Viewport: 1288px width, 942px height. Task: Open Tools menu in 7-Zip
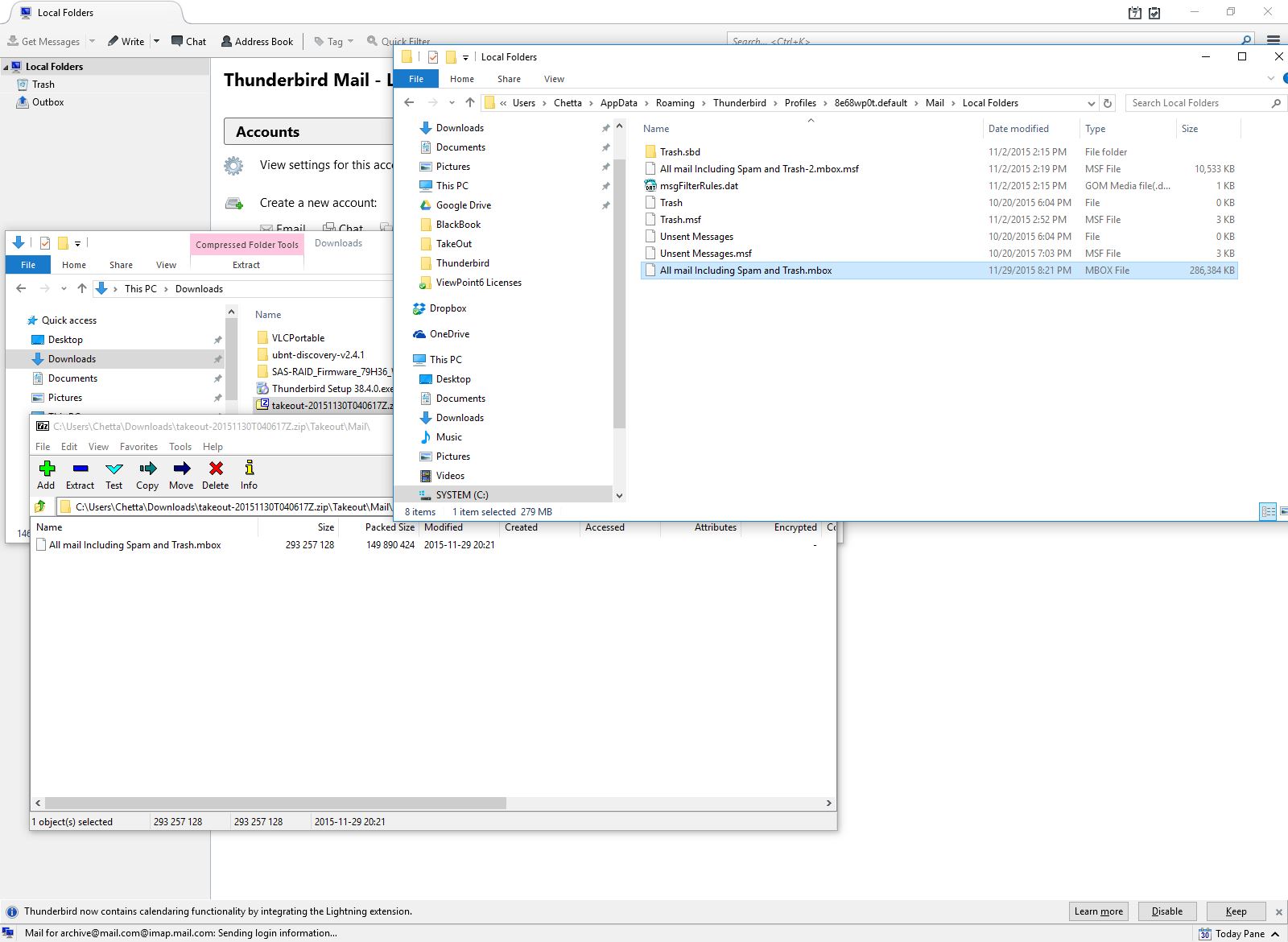(x=180, y=447)
